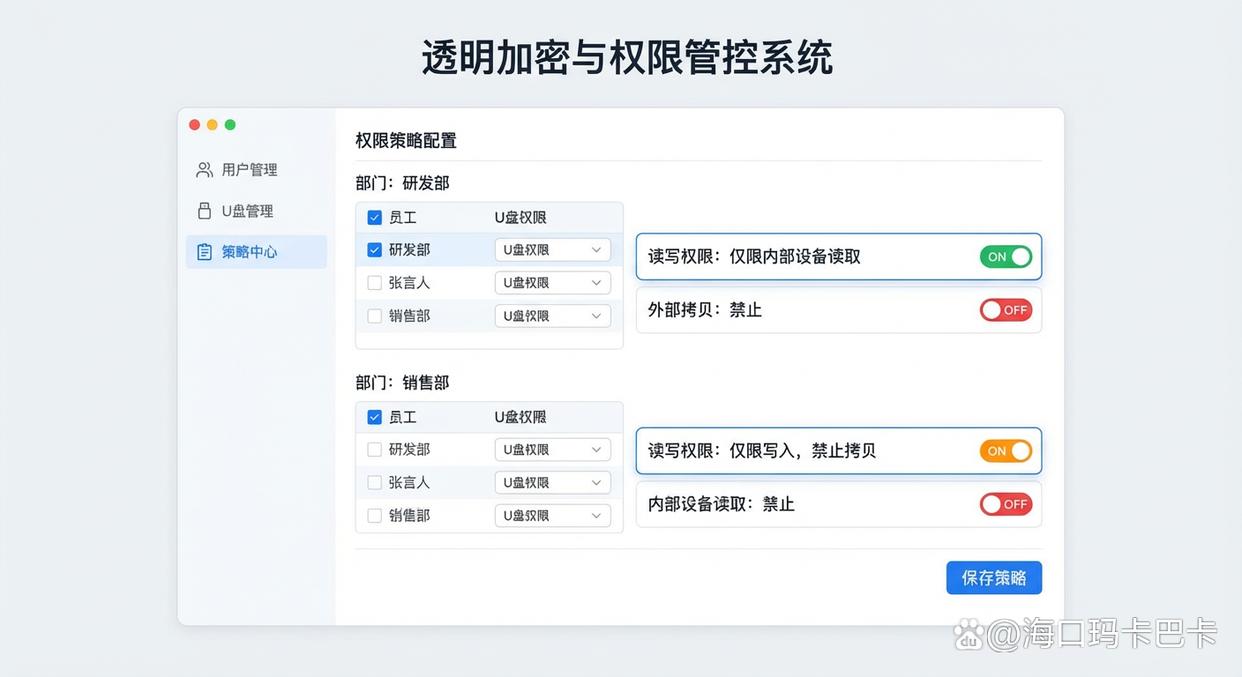The image size is (1242, 677).
Task: Open 张言人's U盘权限 dropdown in 研发部 section
Action: [x=552, y=282]
